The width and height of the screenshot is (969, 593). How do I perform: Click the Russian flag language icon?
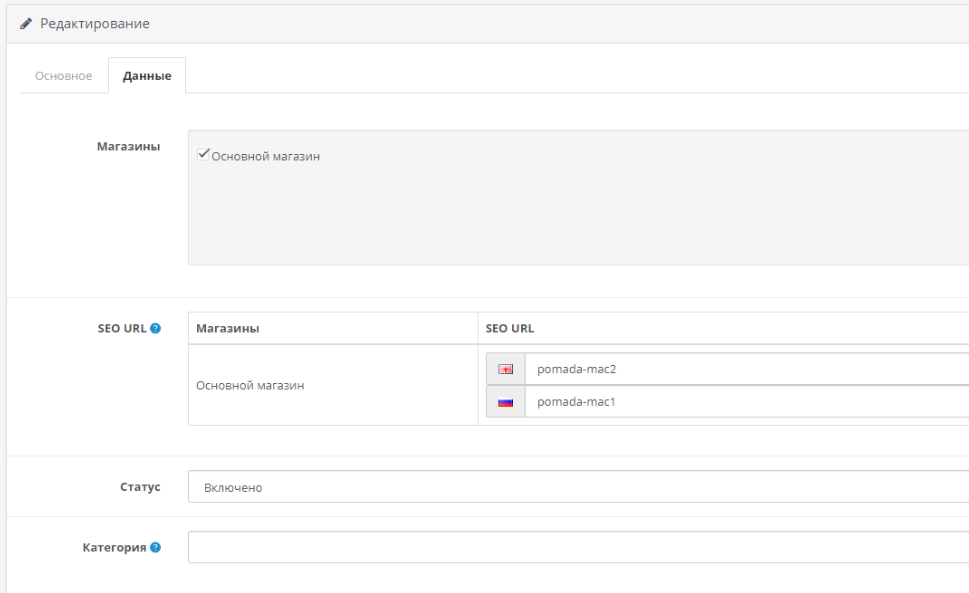[505, 402]
